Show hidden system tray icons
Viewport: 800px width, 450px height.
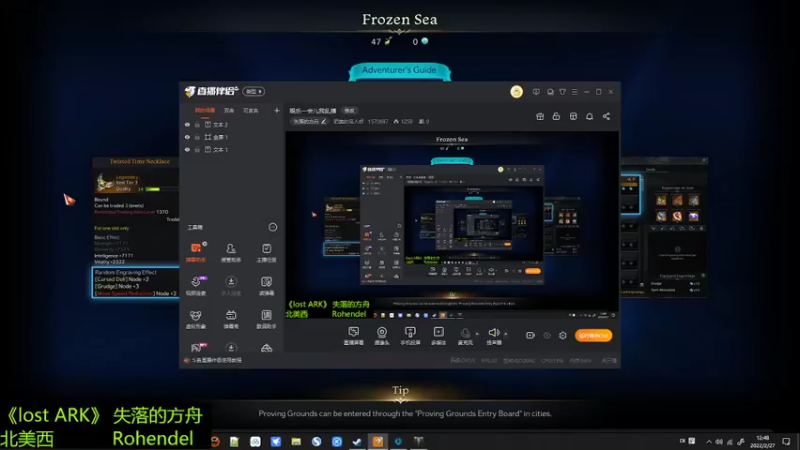(x=709, y=441)
